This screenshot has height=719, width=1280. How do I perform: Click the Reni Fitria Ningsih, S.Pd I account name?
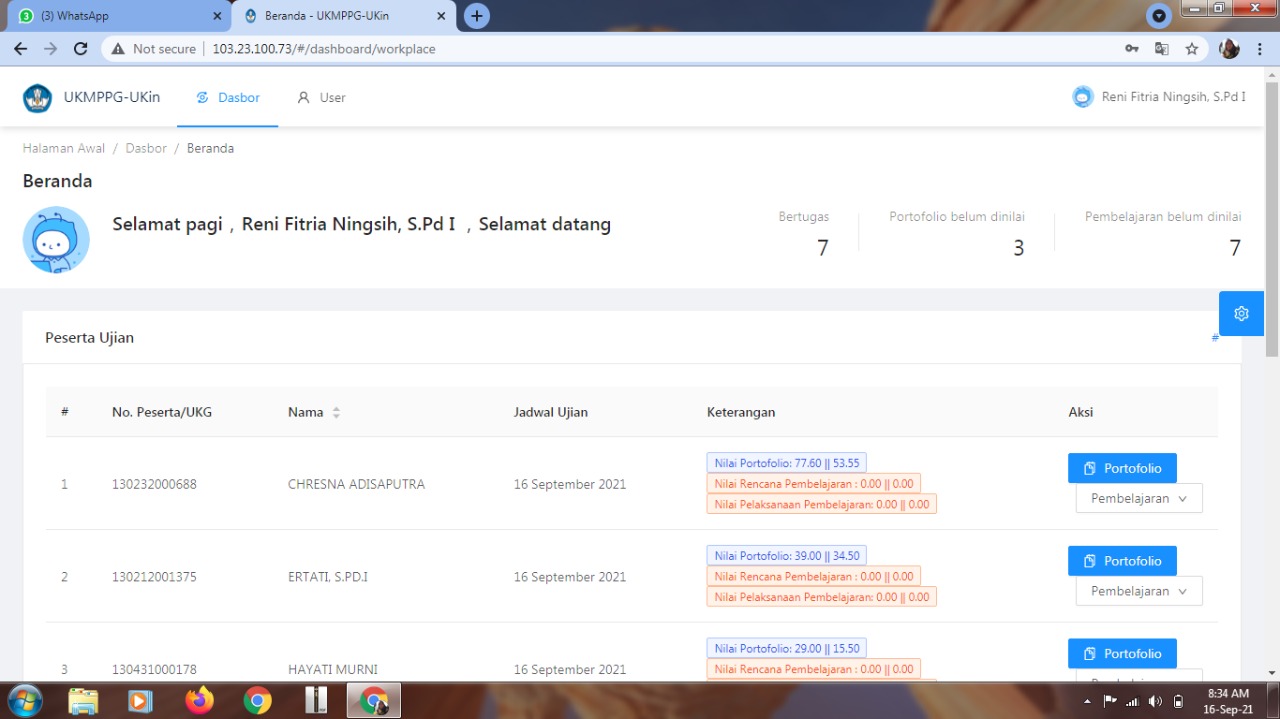1174,97
